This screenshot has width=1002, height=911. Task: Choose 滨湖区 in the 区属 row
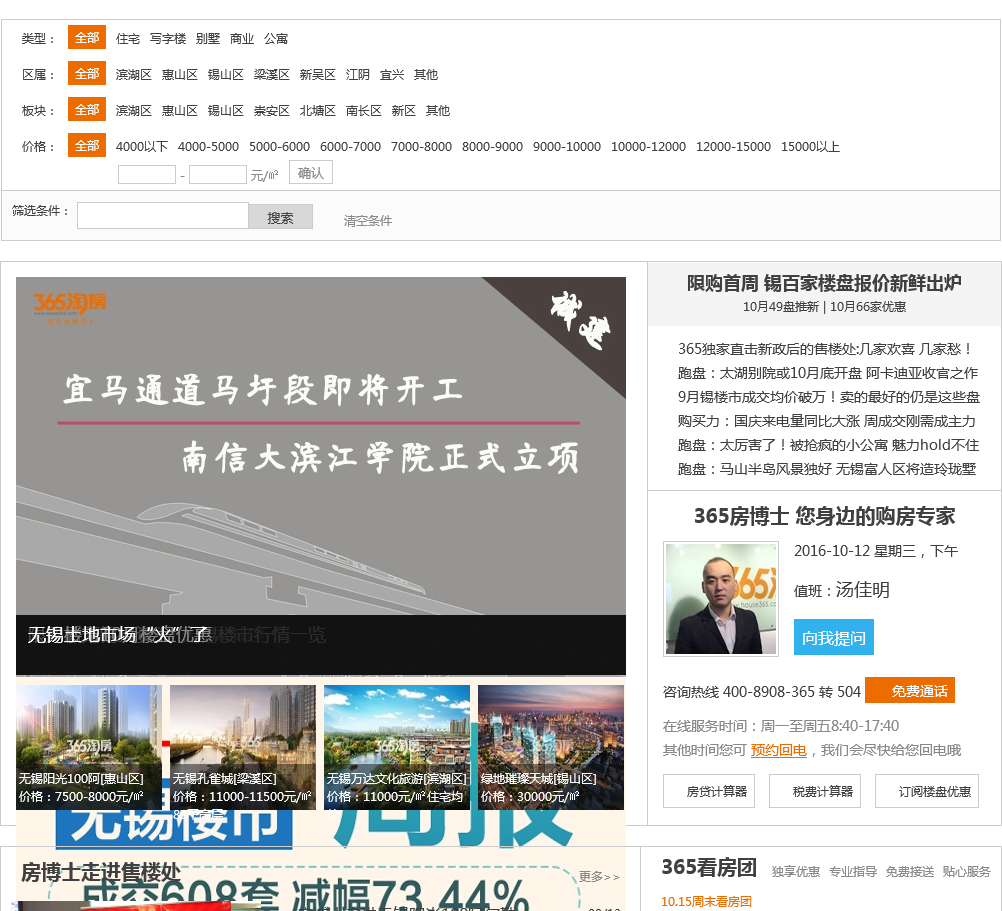134,75
